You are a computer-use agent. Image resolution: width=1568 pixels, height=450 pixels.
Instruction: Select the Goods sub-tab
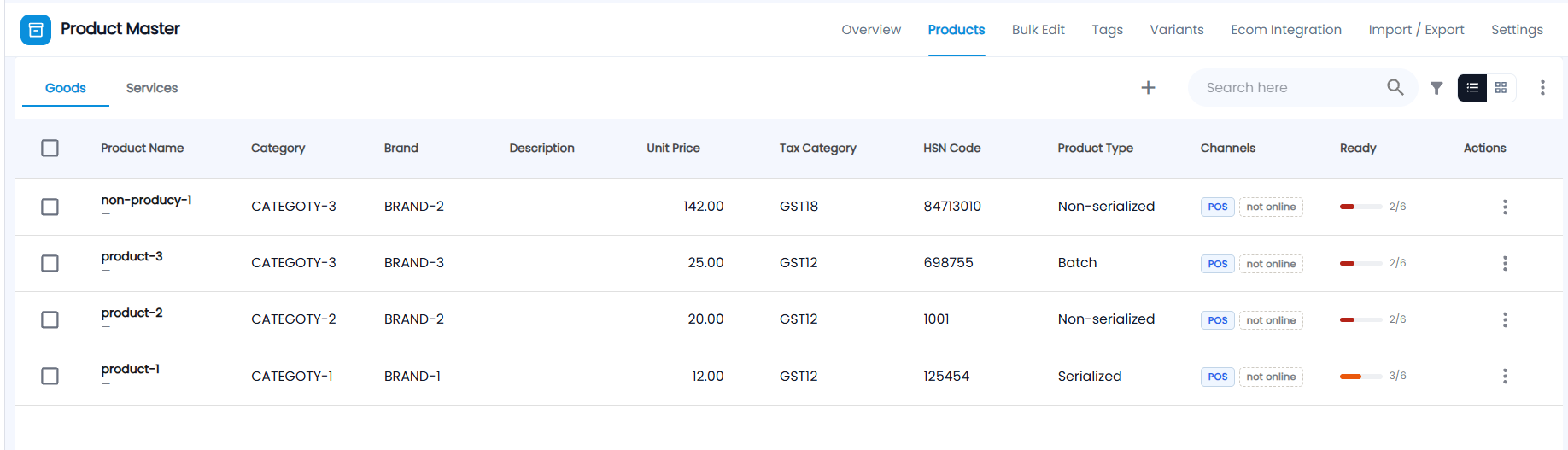click(66, 88)
